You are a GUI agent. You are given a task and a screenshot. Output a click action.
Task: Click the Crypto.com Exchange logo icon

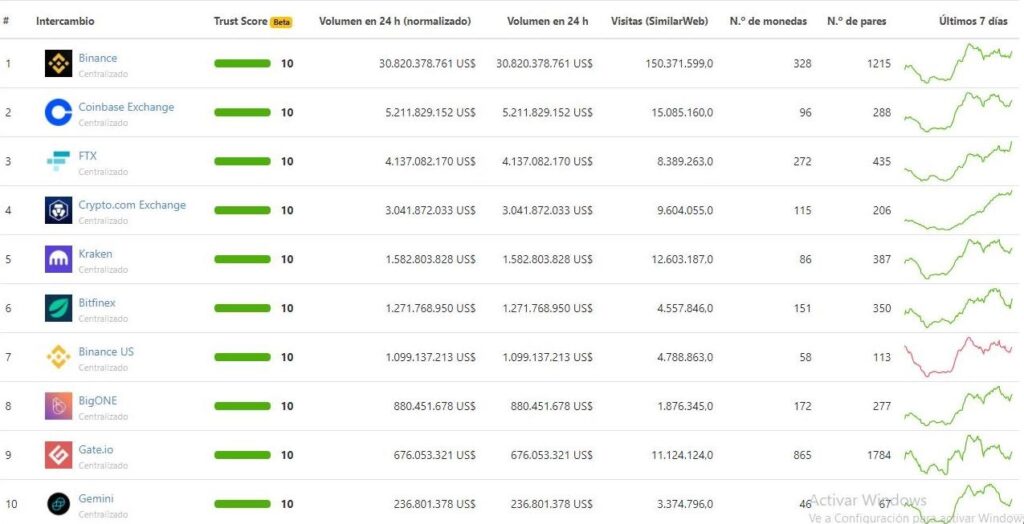click(58, 210)
